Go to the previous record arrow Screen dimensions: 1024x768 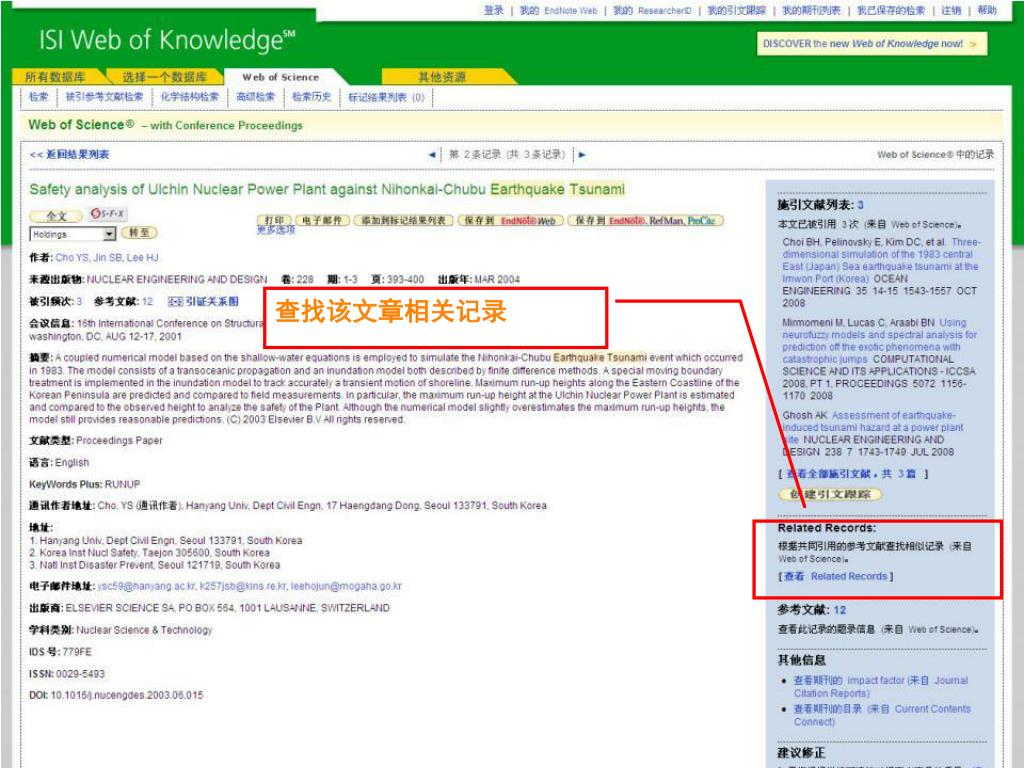[432, 155]
